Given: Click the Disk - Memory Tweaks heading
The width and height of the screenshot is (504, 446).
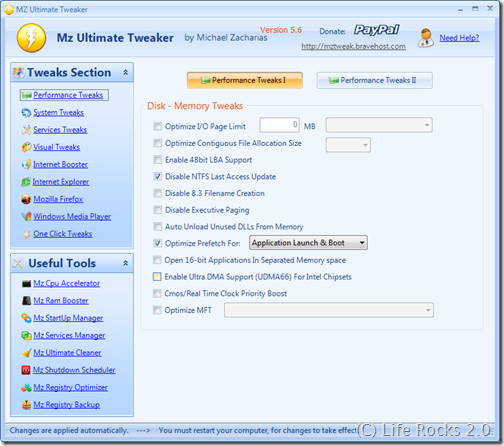Looking at the screenshot, I should pos(195,106).
